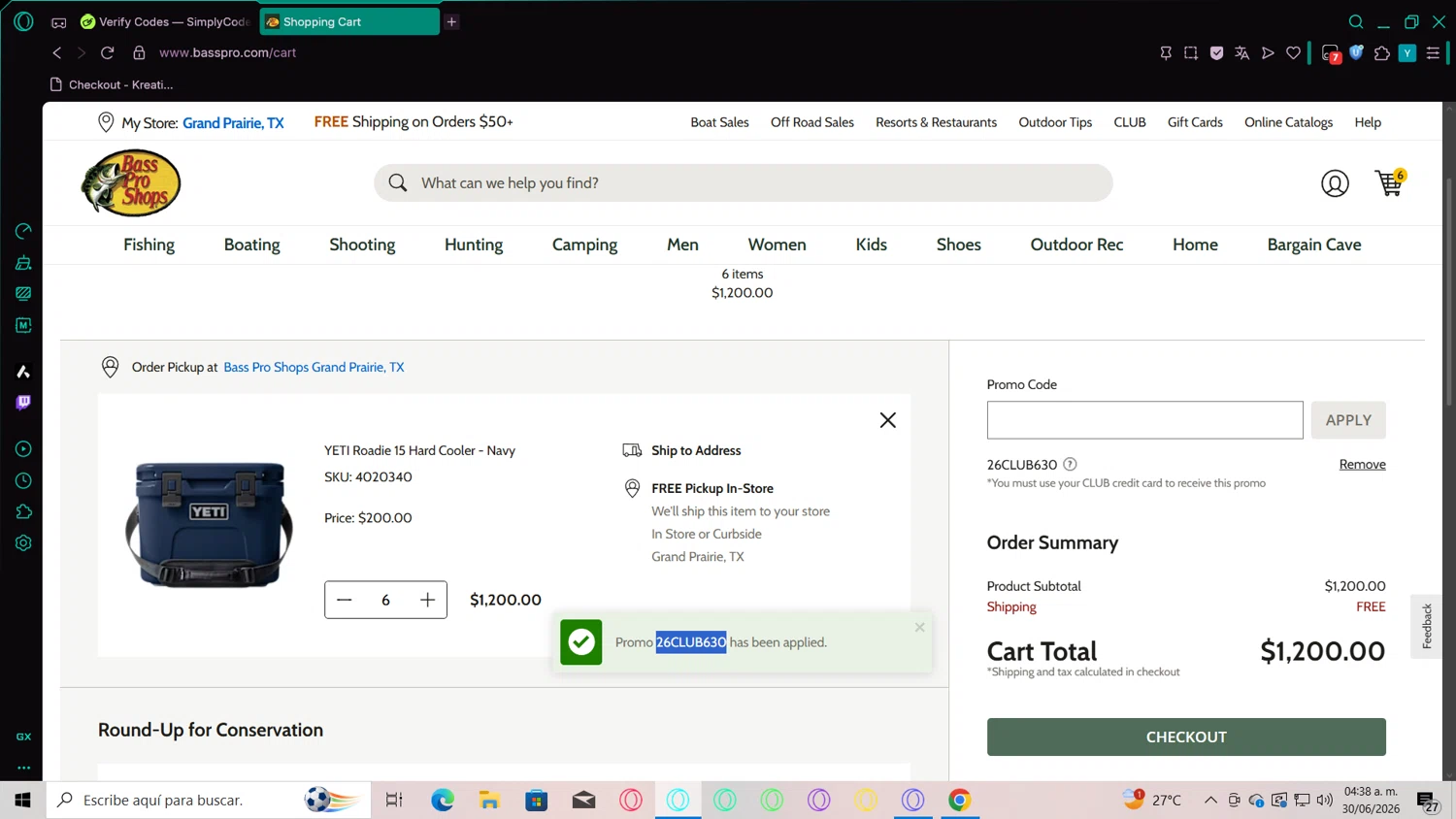Click the Promo Code input field
The image size is (1456, 819).
coord(1144,420)
